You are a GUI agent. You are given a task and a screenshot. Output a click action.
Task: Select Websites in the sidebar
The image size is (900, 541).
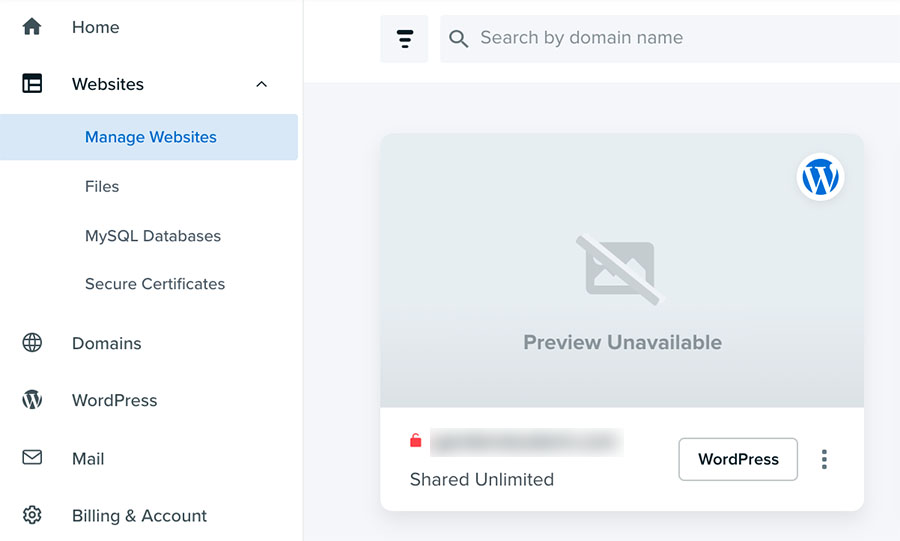pyautogui.click(x=108, y=84)
